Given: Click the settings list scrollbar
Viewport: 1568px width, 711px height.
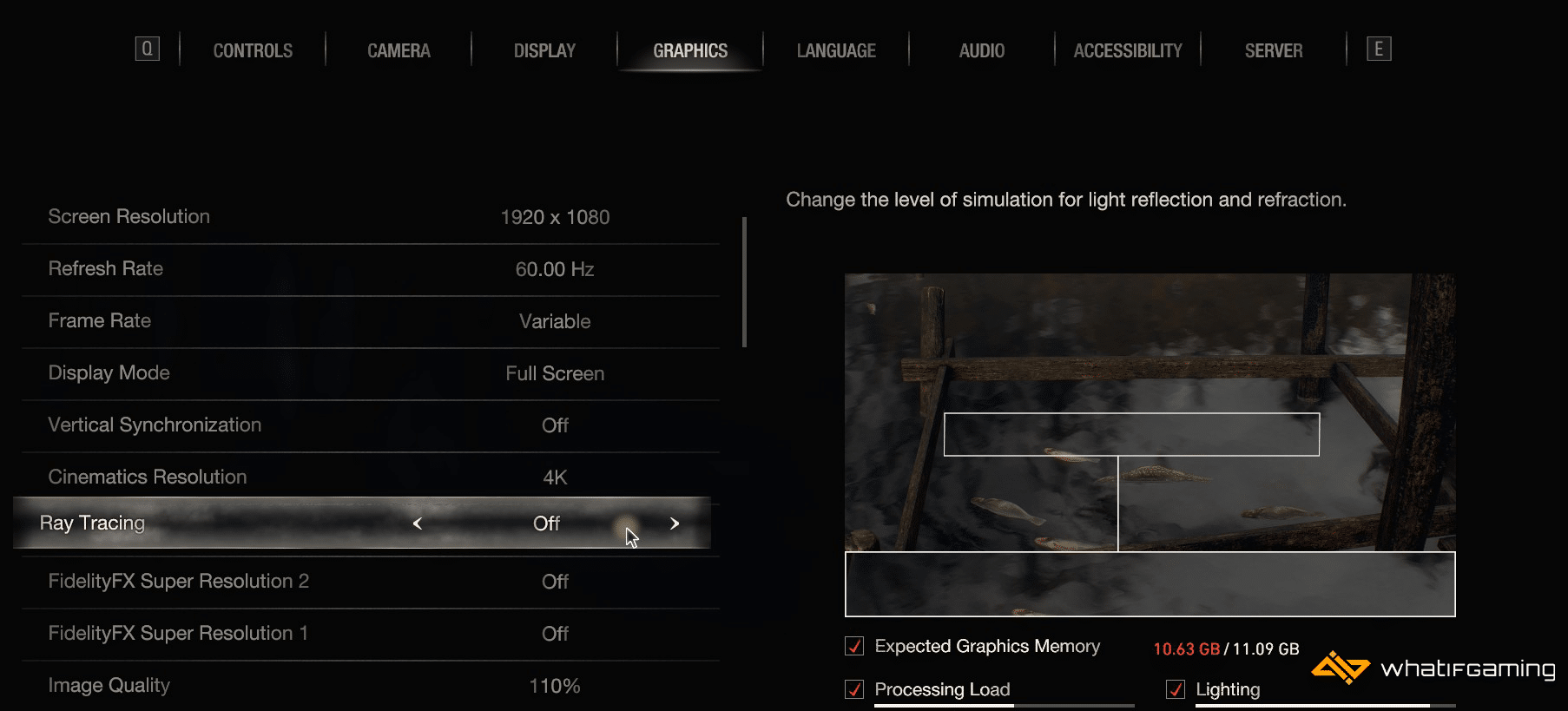Looking at the screenshot, I should coord(744,282).
